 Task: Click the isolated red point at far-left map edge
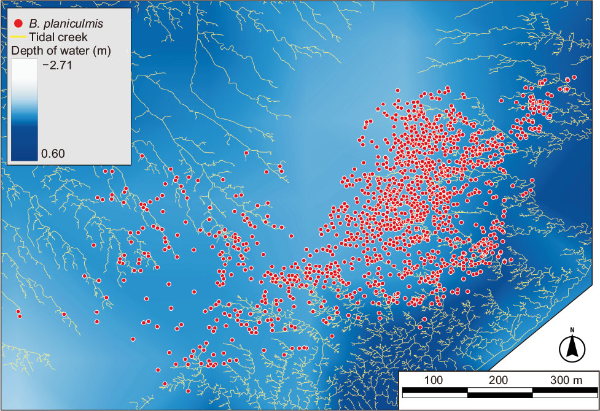[18, 314]
